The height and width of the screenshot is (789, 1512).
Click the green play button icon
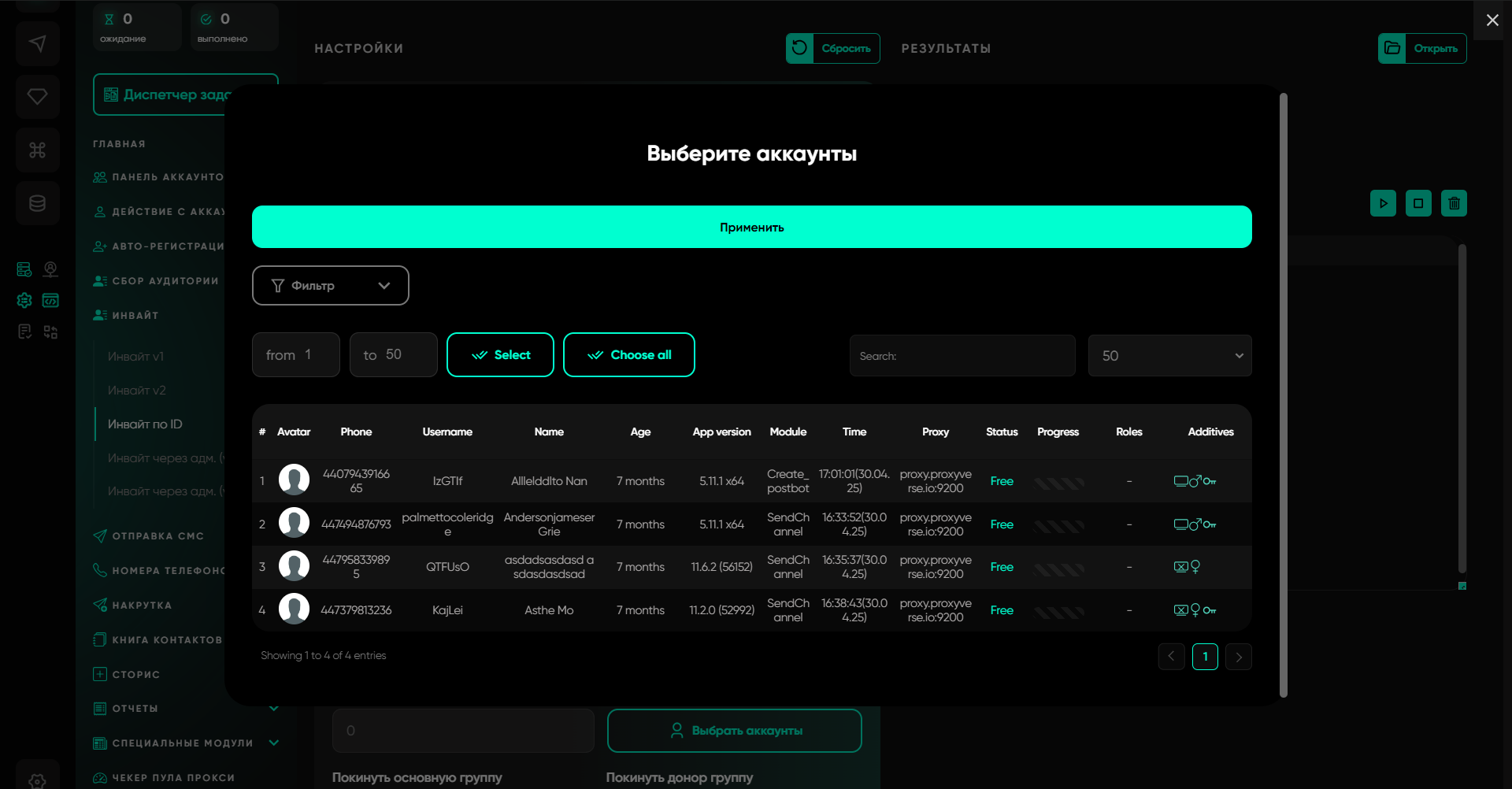1383,203
